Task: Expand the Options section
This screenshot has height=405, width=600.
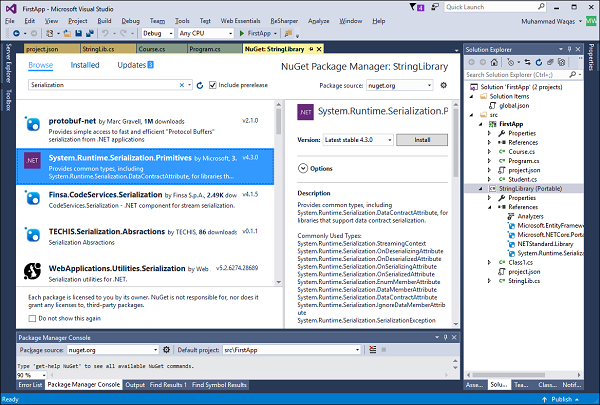Action: (302, 168)
